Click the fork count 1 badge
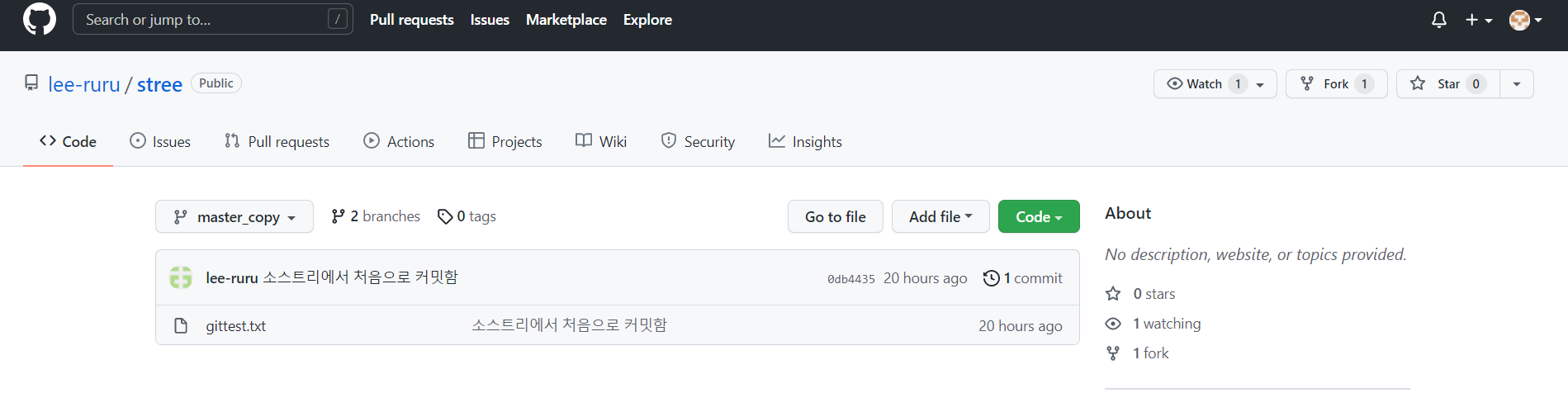 [1364, 83]
